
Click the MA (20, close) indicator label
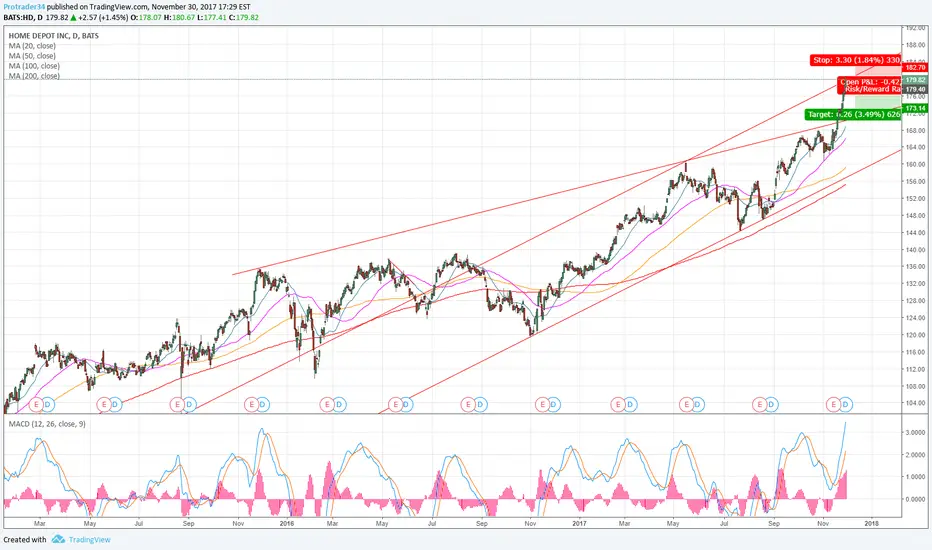click(x=32, y=46)
